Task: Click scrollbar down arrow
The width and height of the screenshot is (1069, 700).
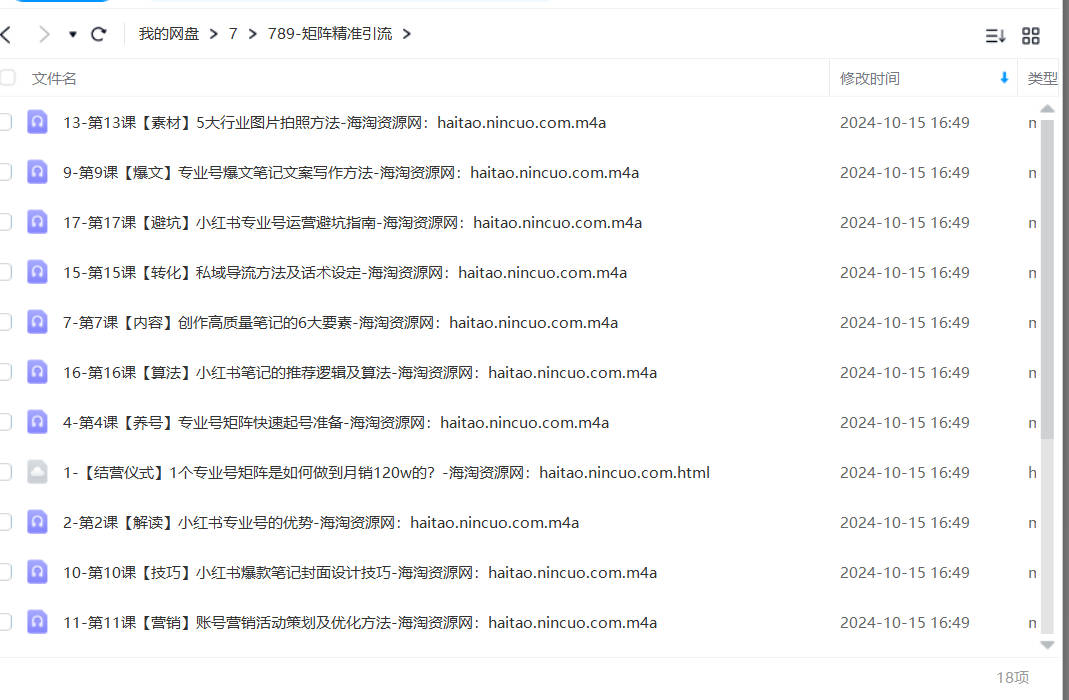Action: pyautogui.click(x=1047, y=645)
